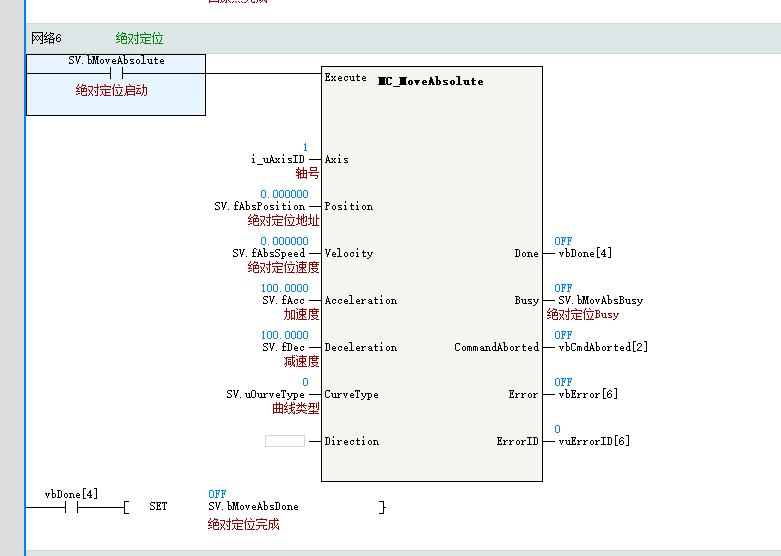Select the vbDone[4] contact on bottom rung
The height and width of the screenshot is (556, 781).
[71, 507]
